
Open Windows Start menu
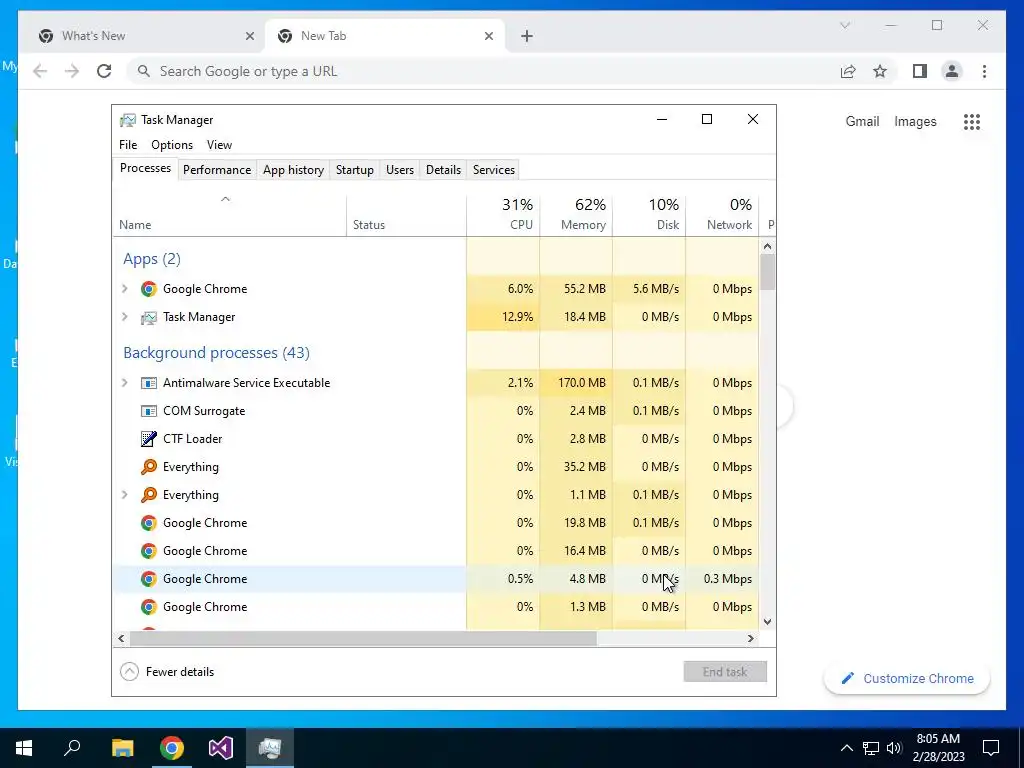[x=24, y=748]
